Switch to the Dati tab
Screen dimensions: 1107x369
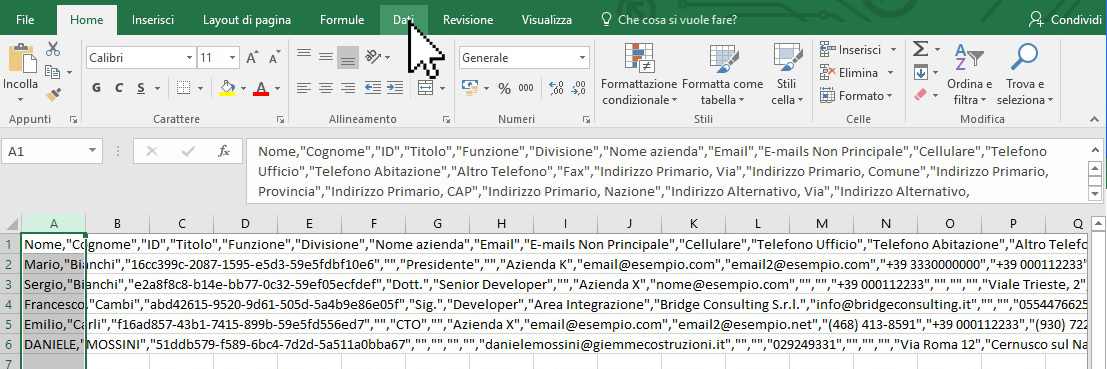pos(403,20)
